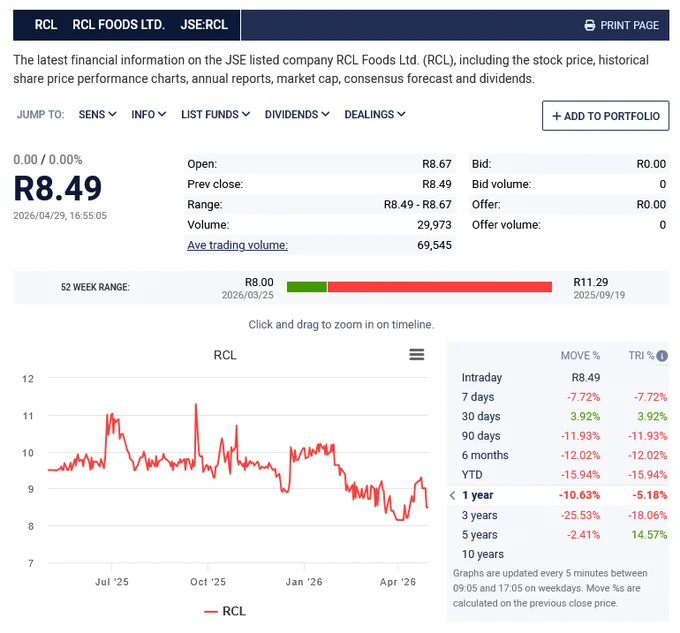Image resolution: width=680 pixels, height=633 pixels.
Task: Select the 6 months period row
Action: [558, 455]
